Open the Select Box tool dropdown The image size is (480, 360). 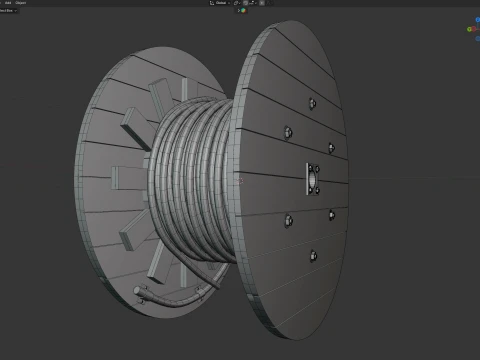click(8, 10)
